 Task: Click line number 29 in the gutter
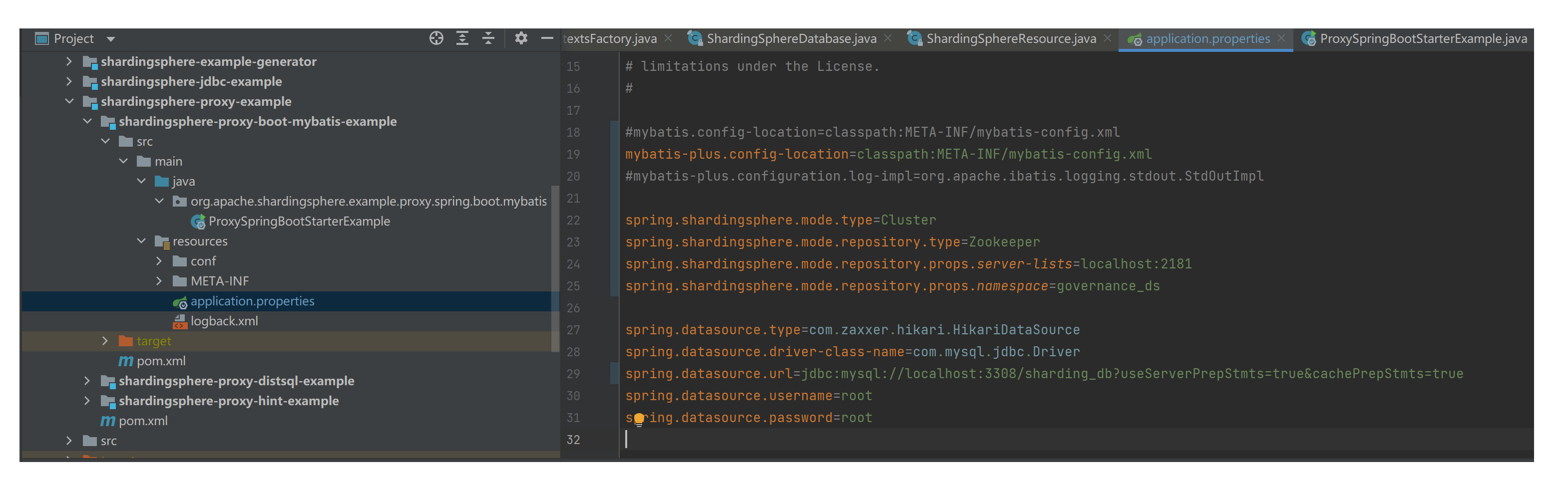573,373
